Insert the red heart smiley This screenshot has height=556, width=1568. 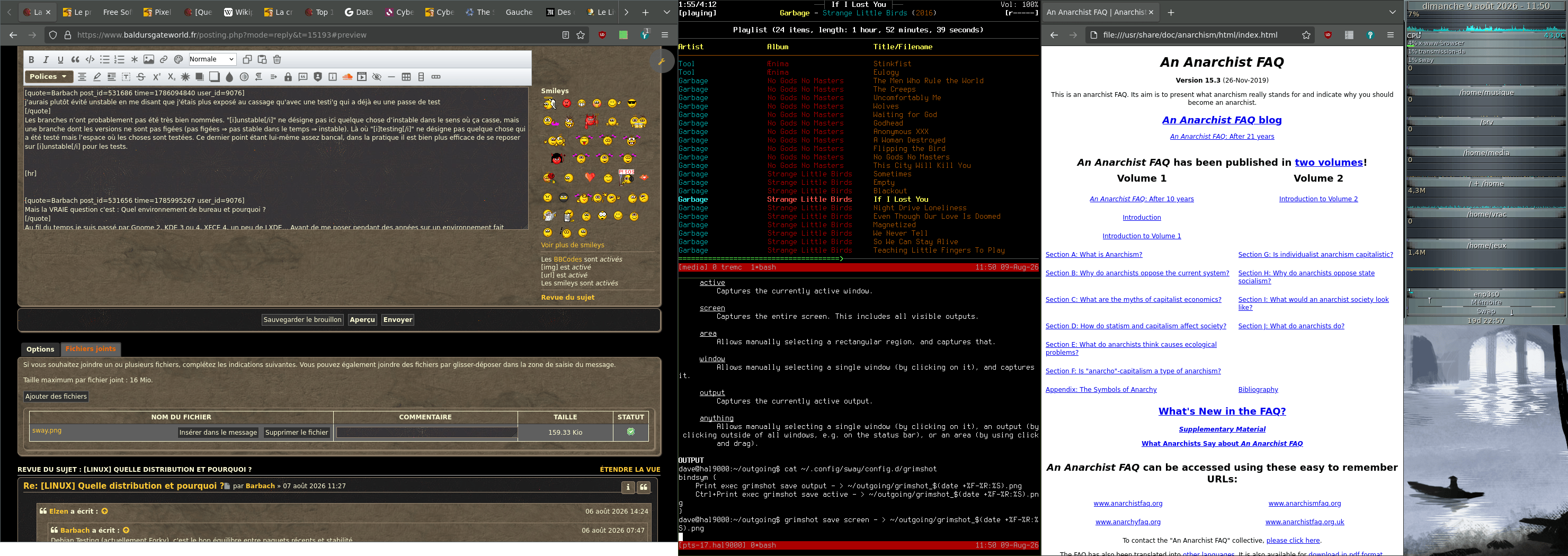[589, 177]
